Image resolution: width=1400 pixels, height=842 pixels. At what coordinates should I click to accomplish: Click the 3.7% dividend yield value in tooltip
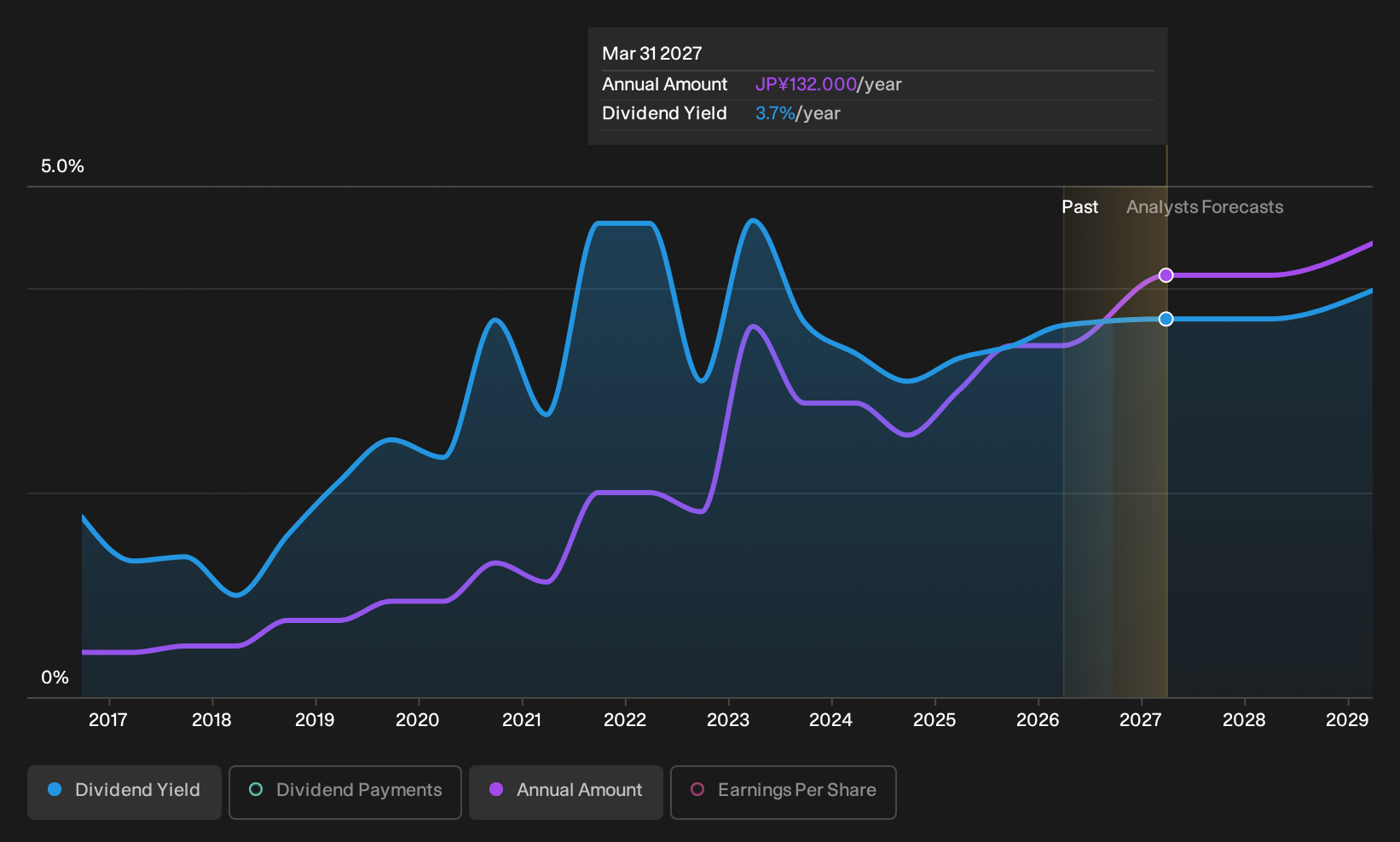775,113
